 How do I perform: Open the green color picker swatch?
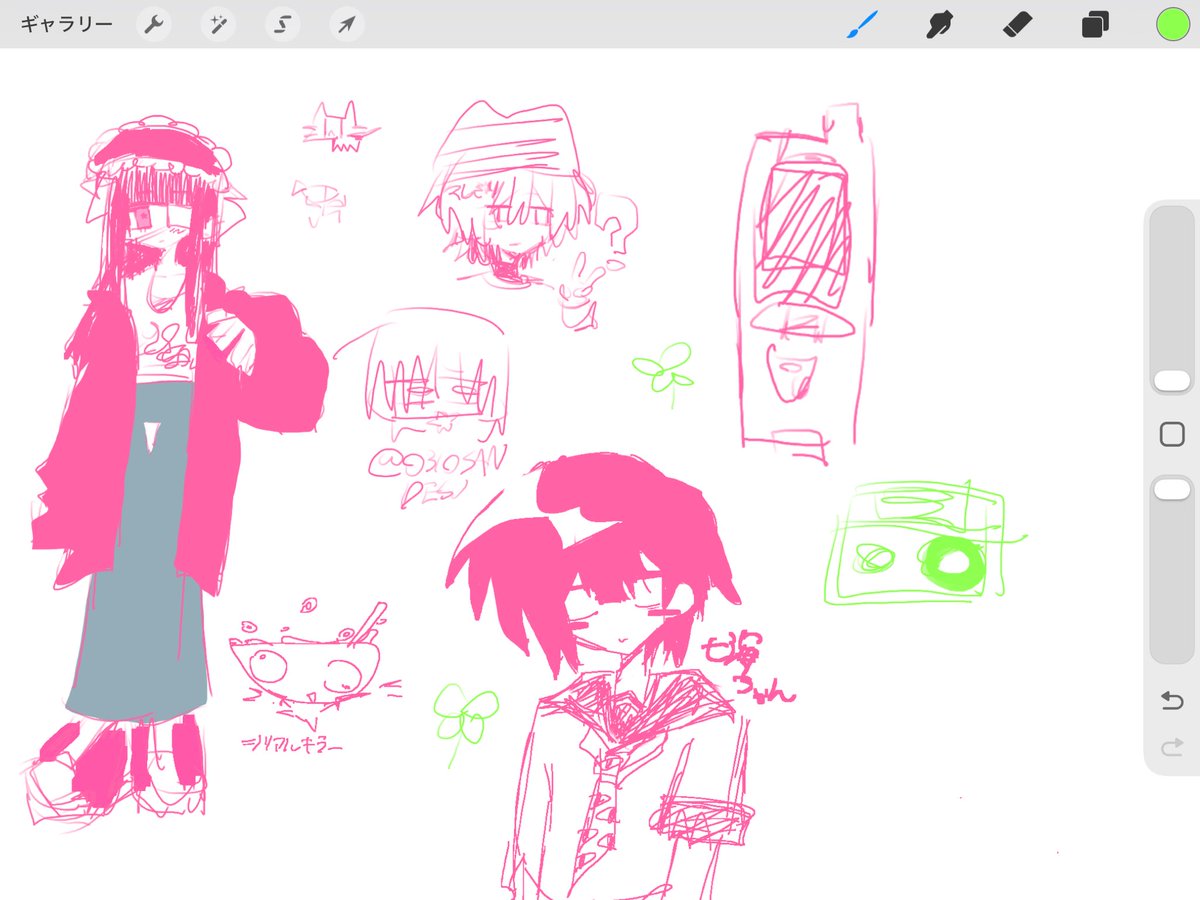(1172, 25)
